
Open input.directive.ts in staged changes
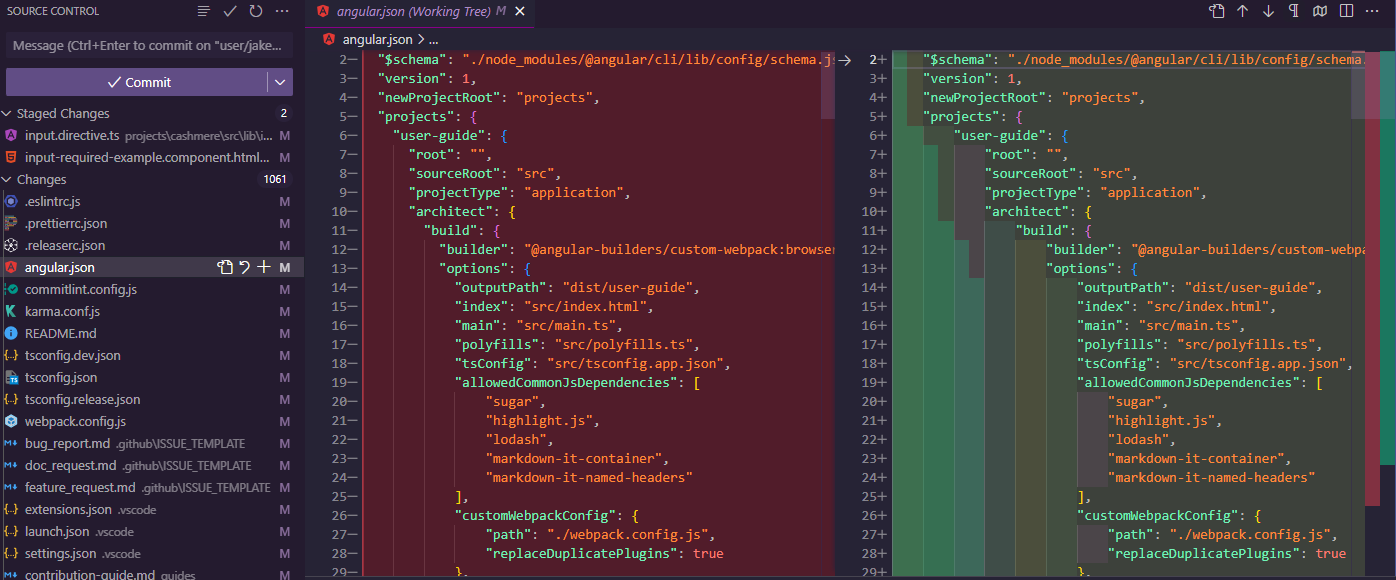(x=152, y=135)
